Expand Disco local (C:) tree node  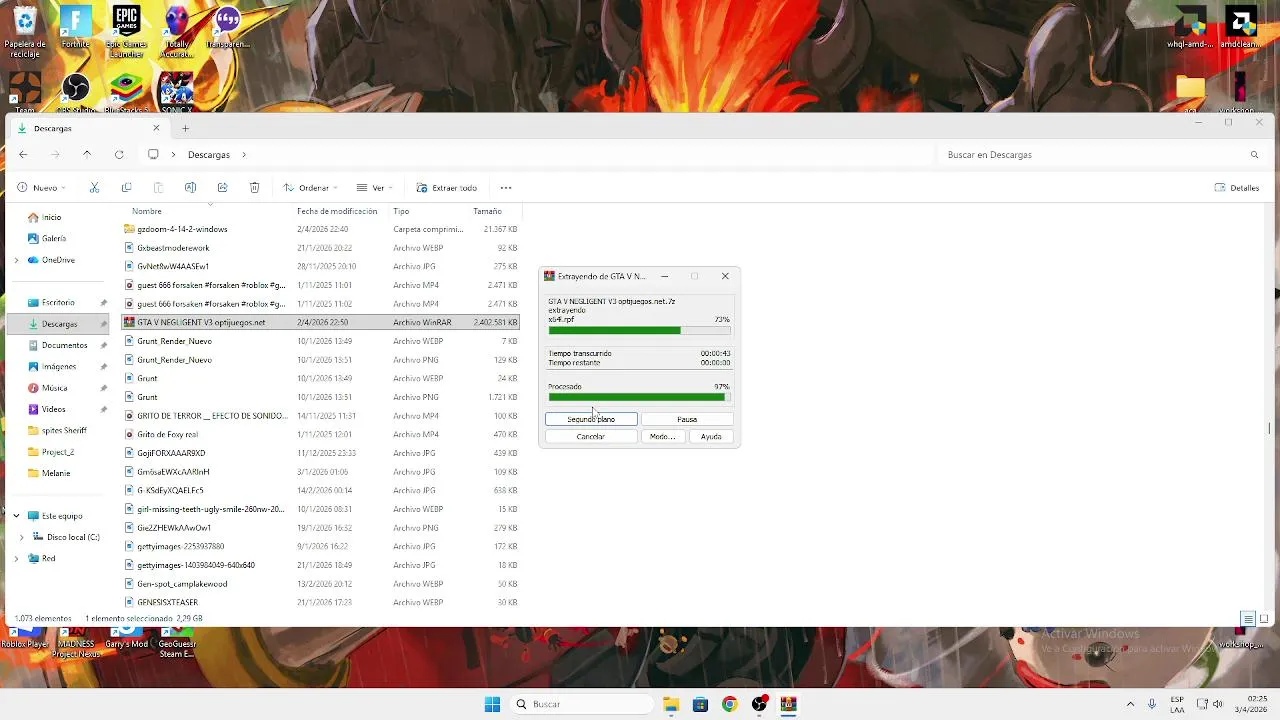pyautogui.click(x=22, y=537)
